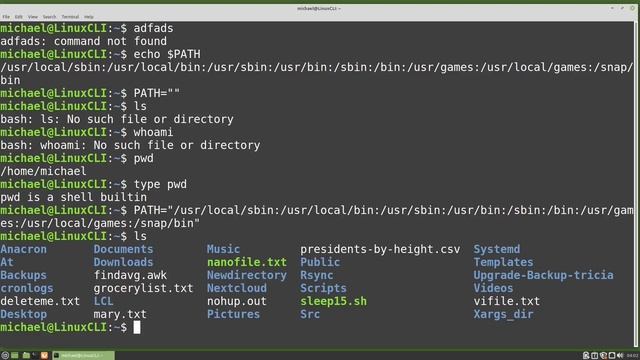The image size is (640, 360).
Task: Click the 'presidents-by-height.csv' file name
Action: coord(380,249)
